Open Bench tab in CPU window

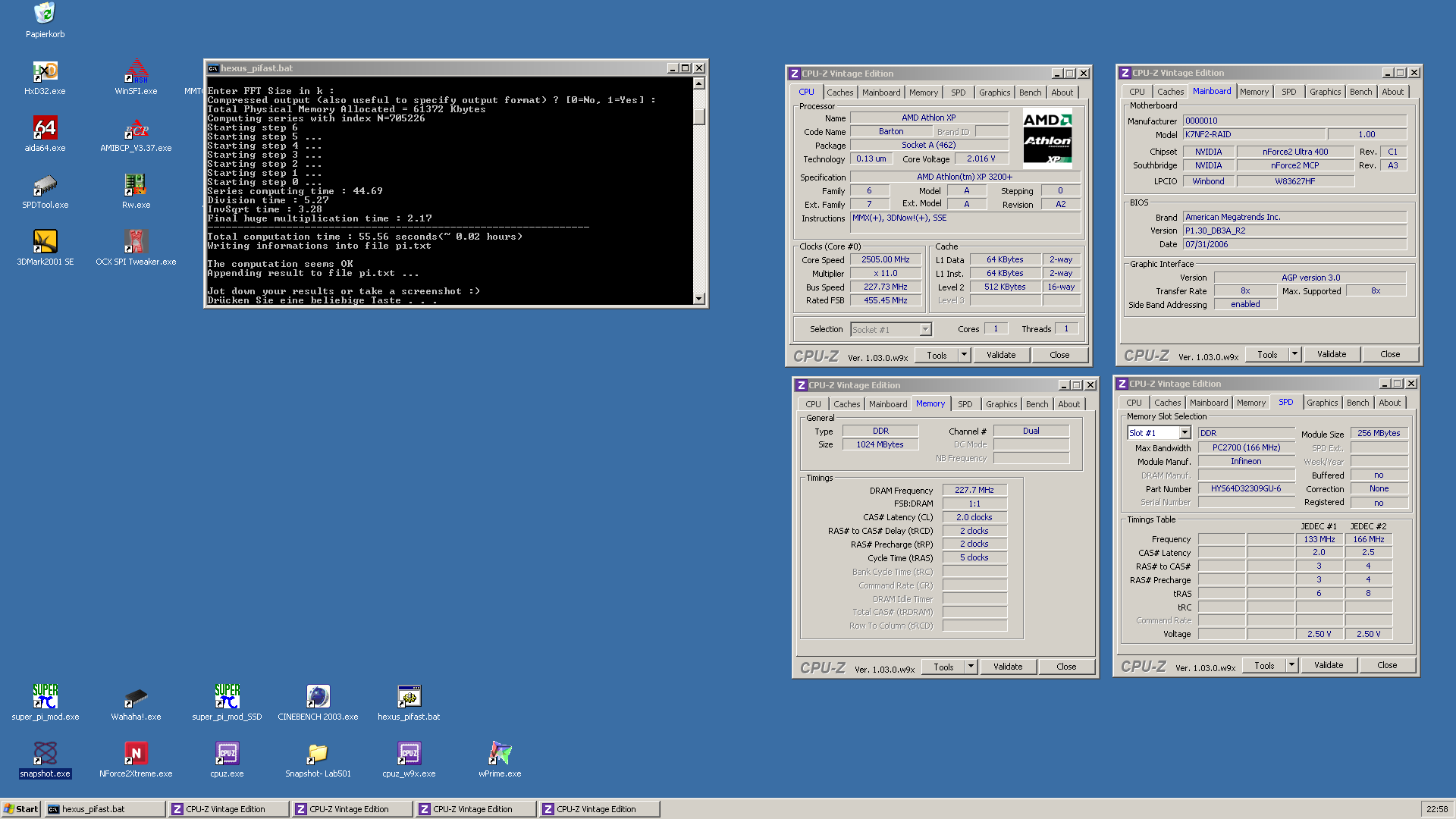point(1030,93)
